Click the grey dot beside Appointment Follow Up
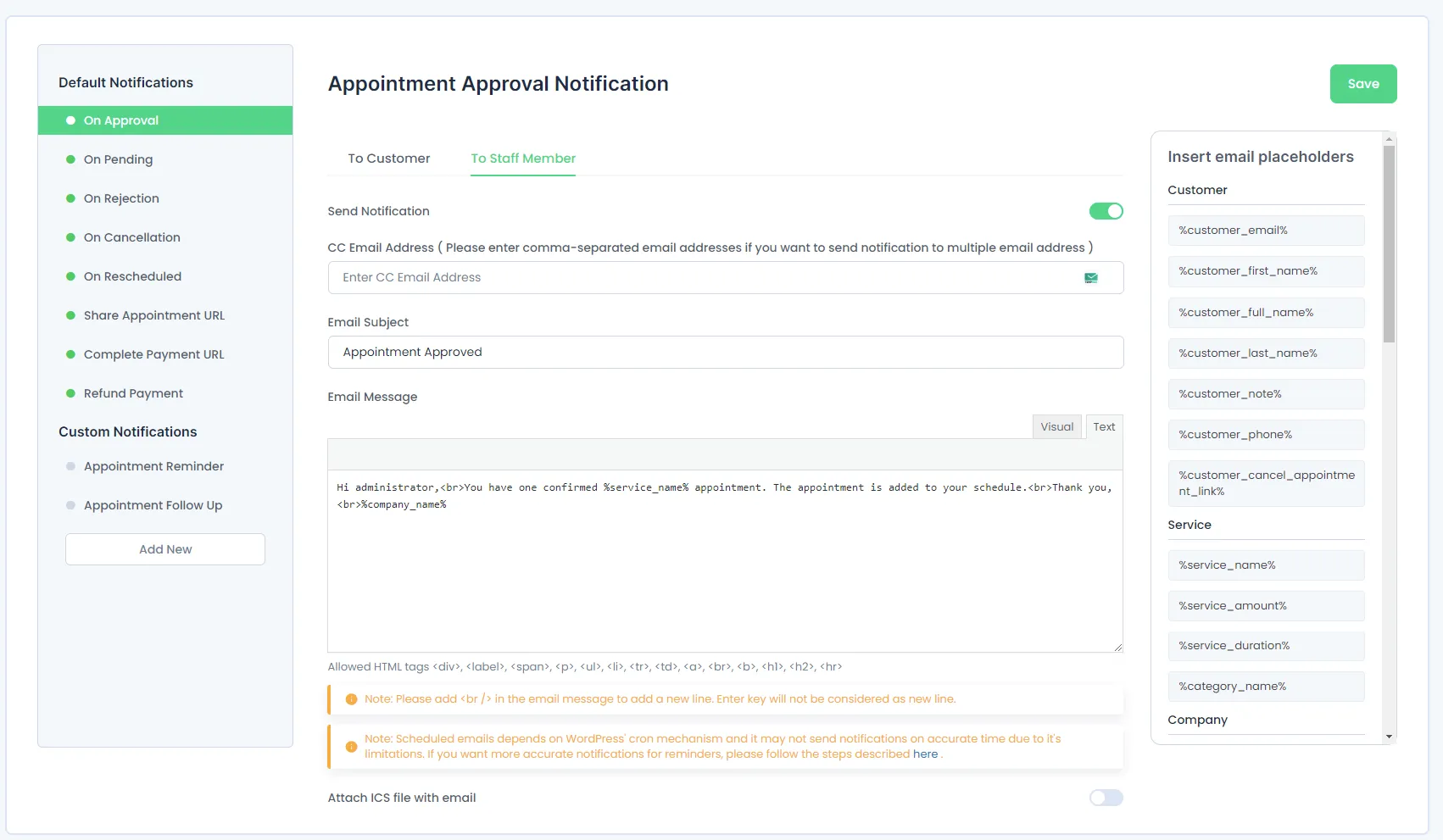 point(71,505)
